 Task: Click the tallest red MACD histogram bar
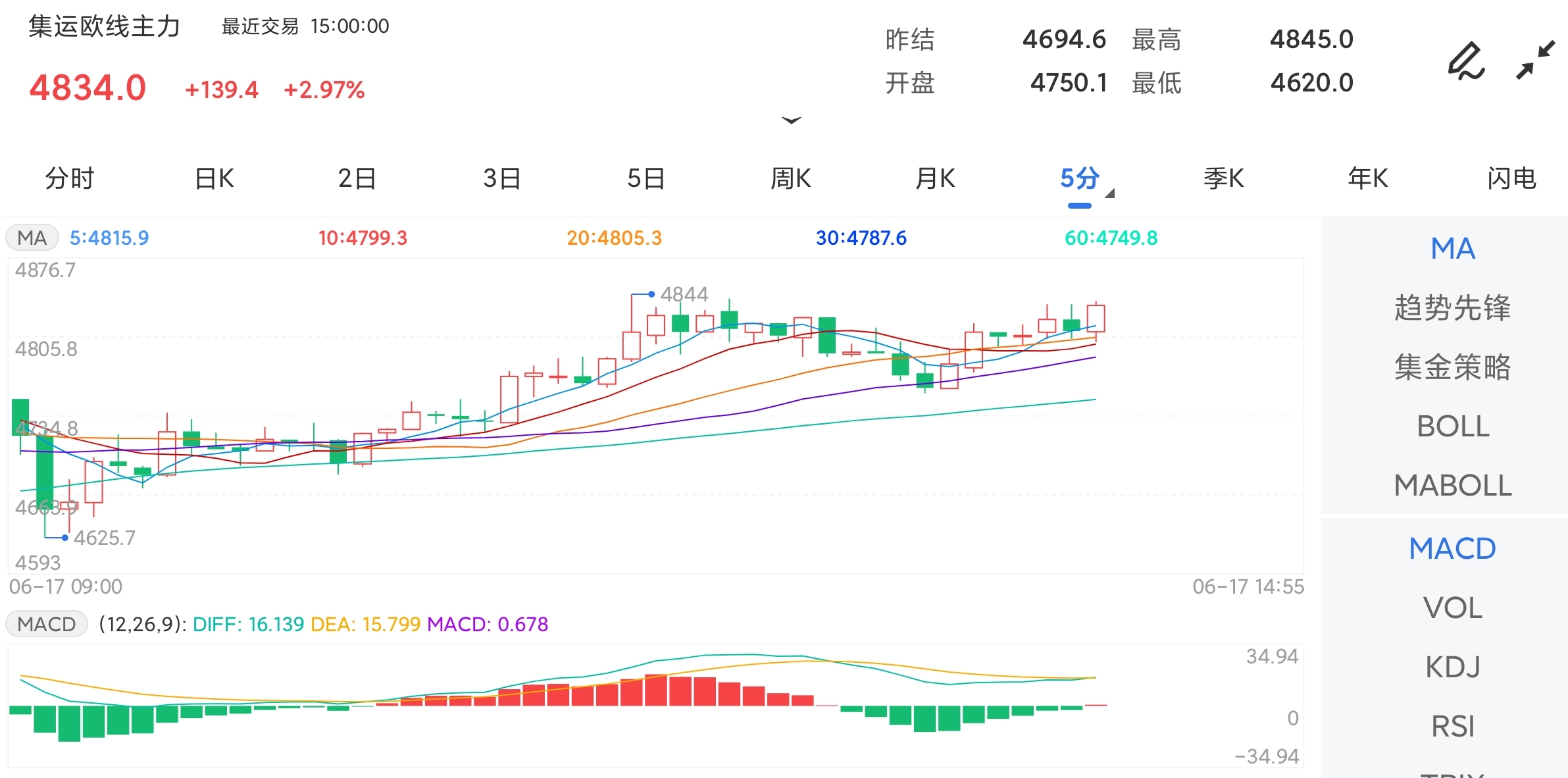[x=656, y=690]
